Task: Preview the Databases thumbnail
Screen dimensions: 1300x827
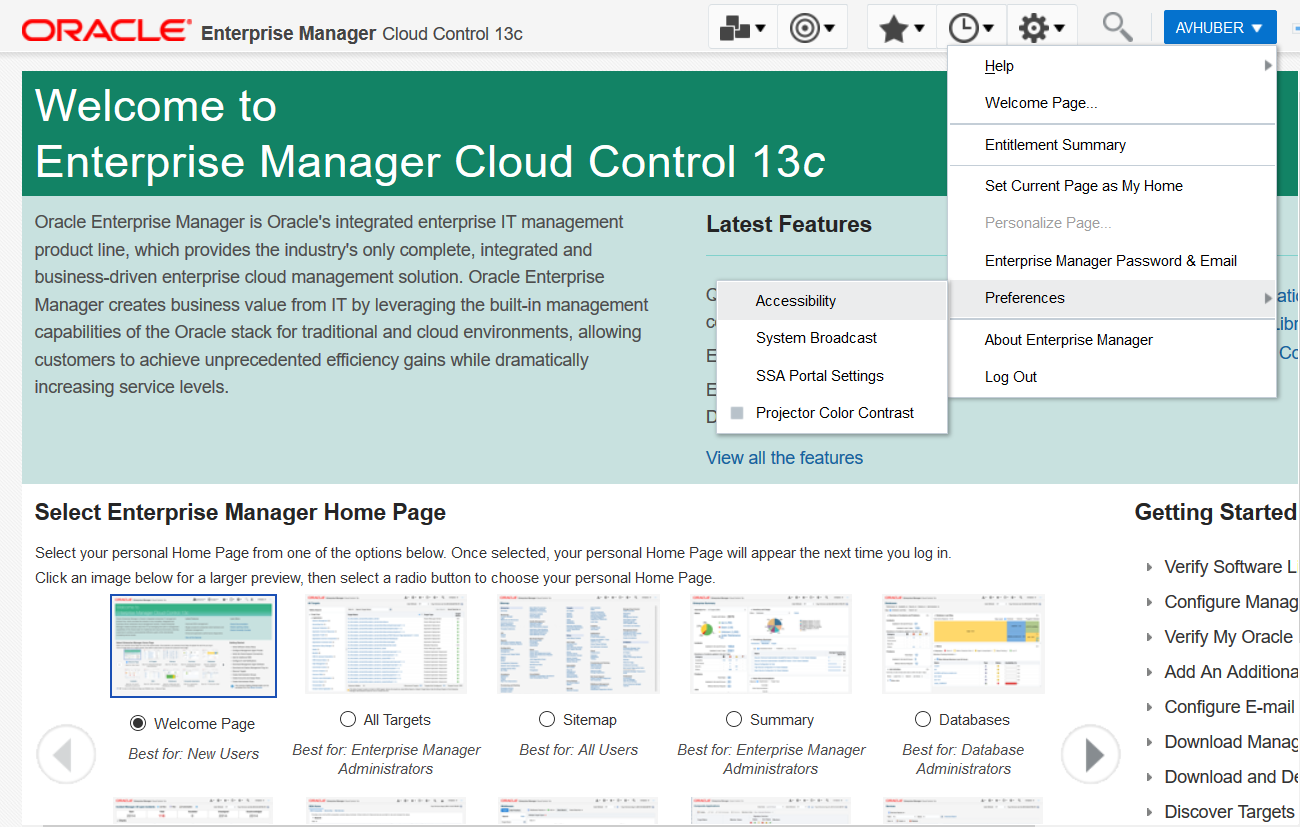Action: 964,644
